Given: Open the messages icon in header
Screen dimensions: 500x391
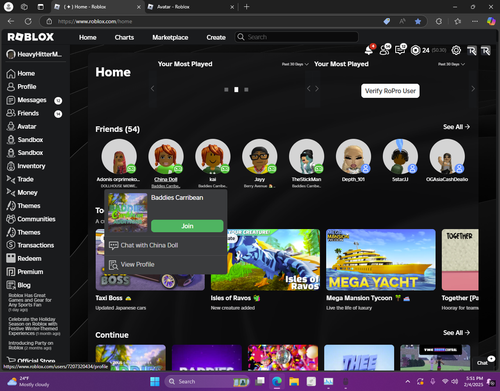Looking at the screenshot, I should coord(400,50).
